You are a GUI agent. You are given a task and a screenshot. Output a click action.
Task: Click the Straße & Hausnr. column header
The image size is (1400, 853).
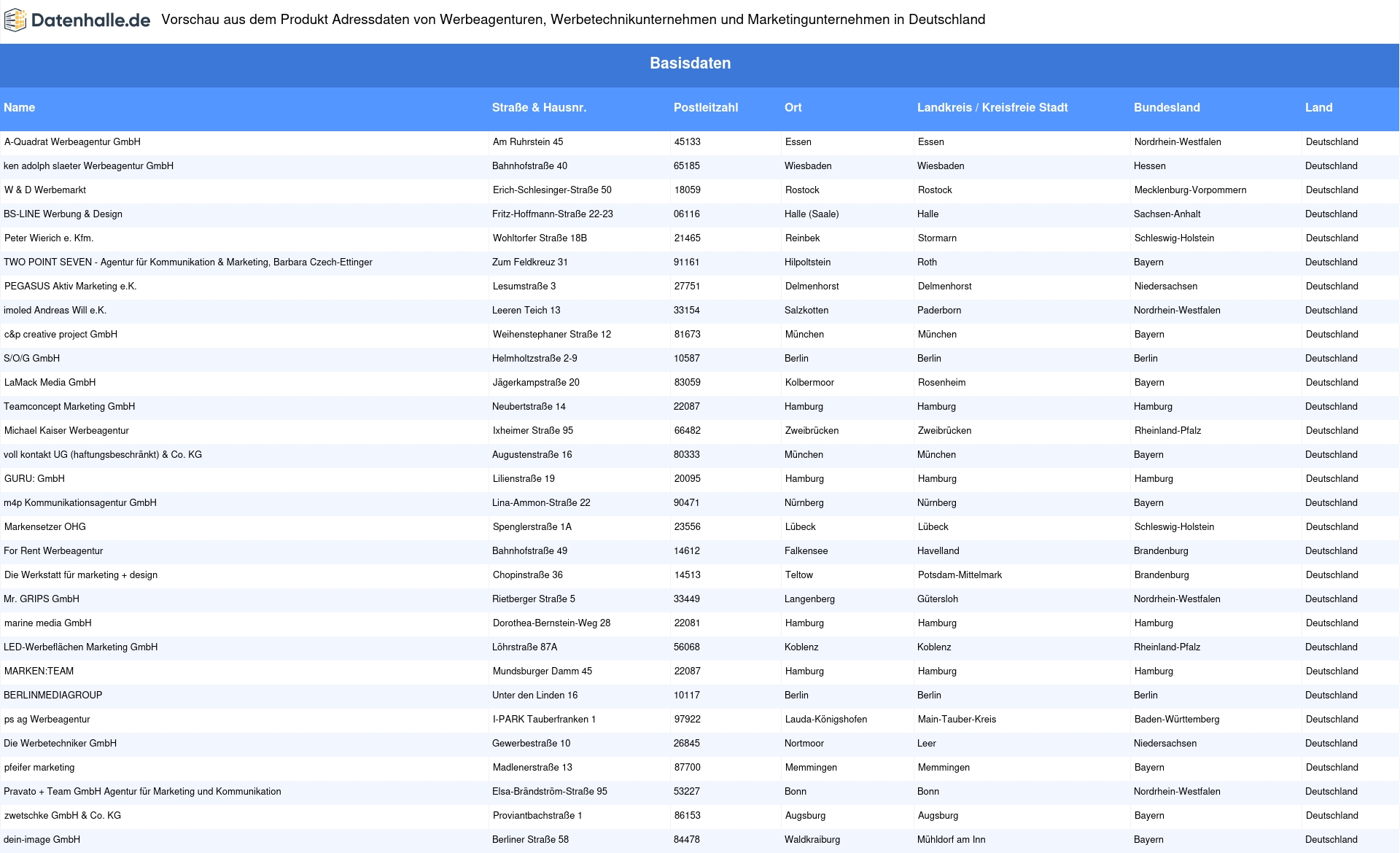point(539,108)
